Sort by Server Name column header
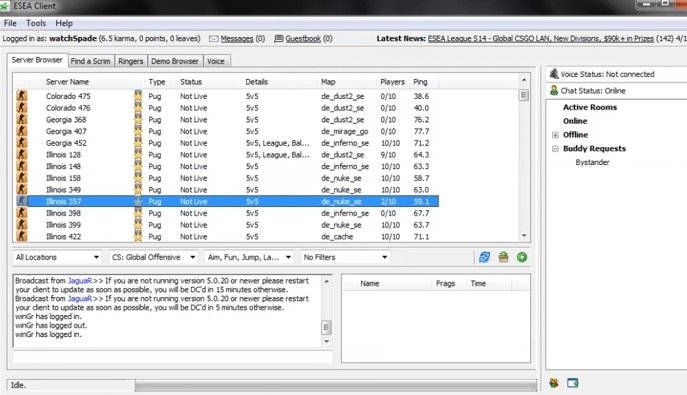The image size is (687, 395). click(67, 82)
